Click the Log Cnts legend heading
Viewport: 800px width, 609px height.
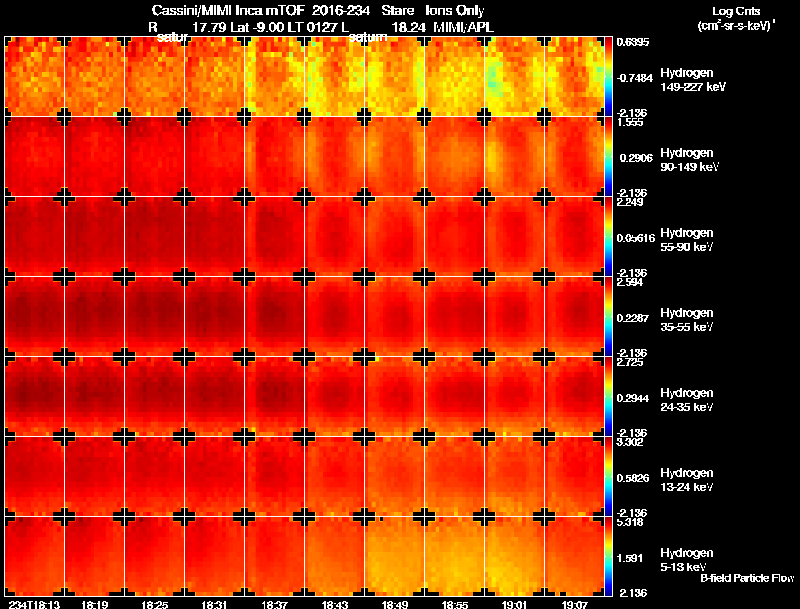pos(736,11)
